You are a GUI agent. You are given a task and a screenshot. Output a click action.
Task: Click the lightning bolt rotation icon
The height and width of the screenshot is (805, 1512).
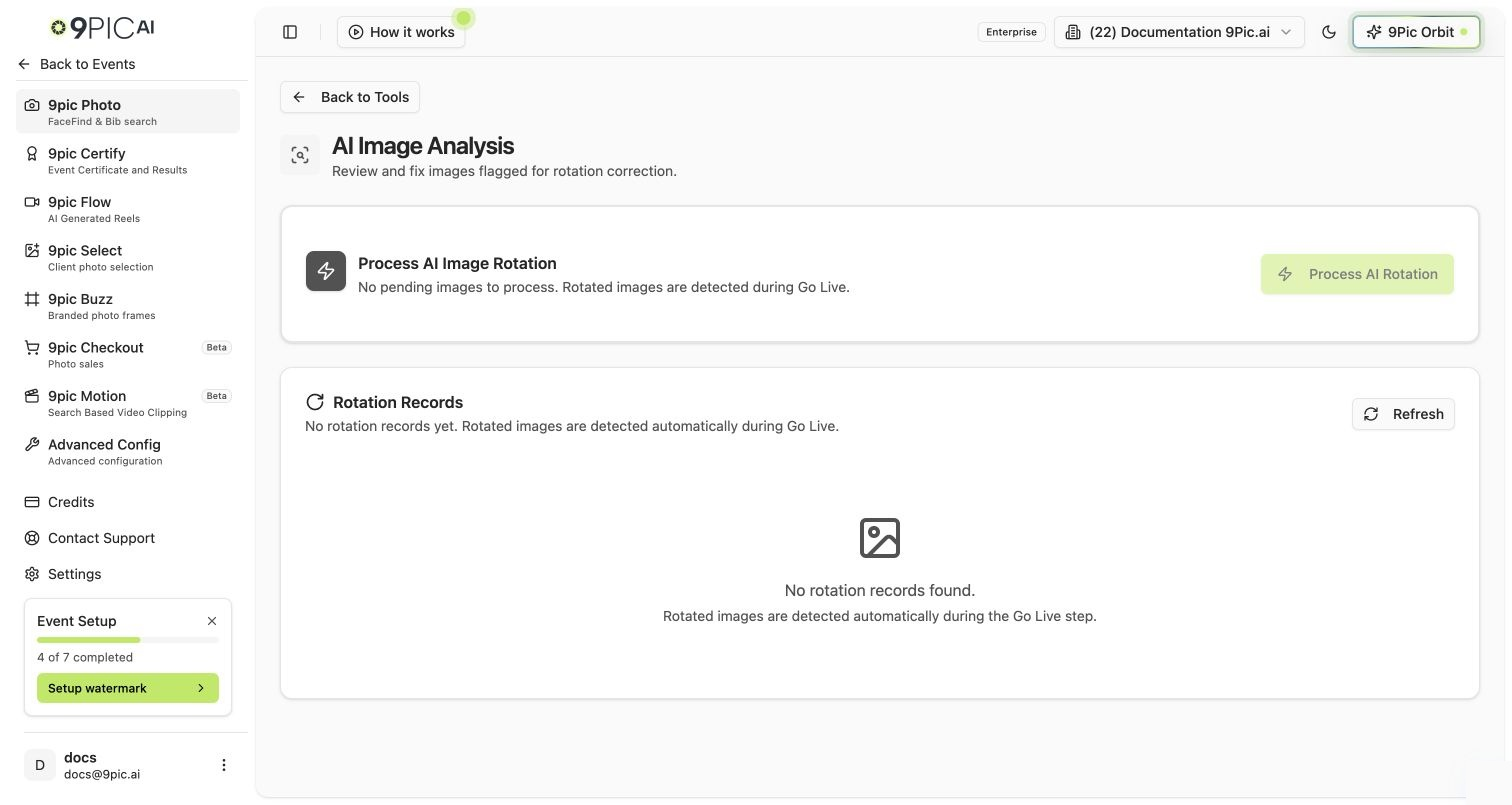[326, 271]
